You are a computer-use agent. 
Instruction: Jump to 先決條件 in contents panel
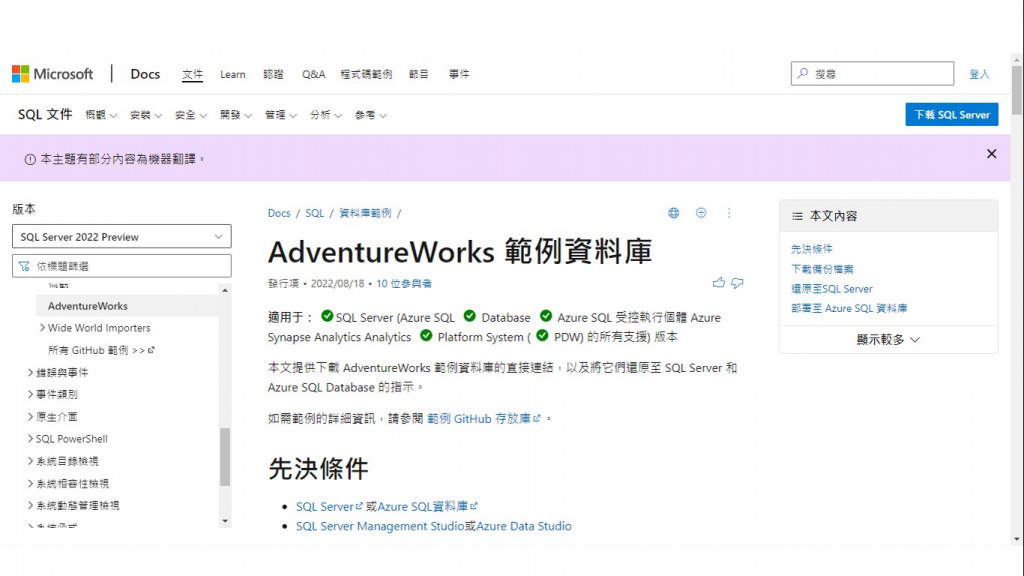point(812,249)
